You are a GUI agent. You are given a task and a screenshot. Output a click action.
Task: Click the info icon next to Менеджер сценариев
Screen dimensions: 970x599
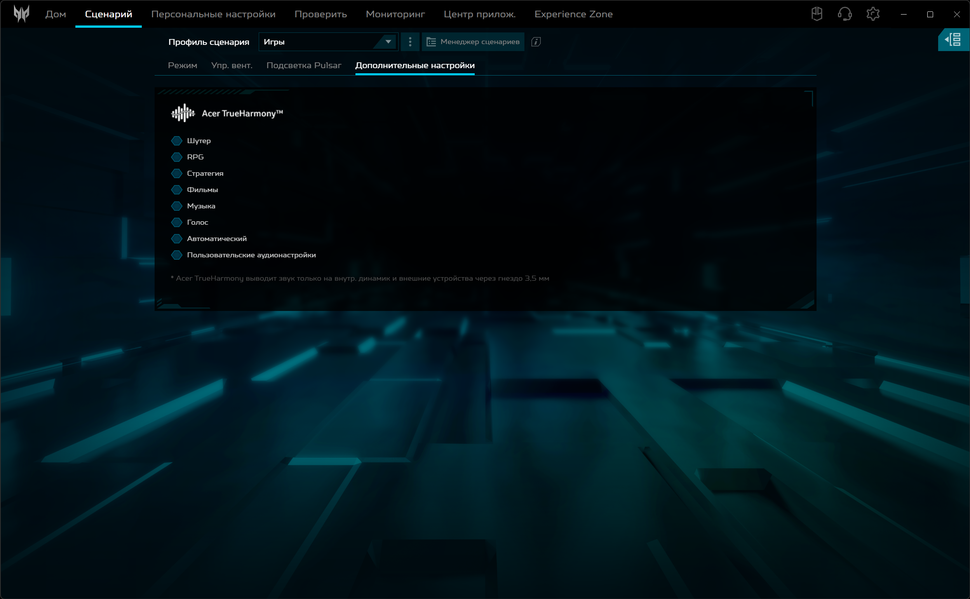click(536, 41)
